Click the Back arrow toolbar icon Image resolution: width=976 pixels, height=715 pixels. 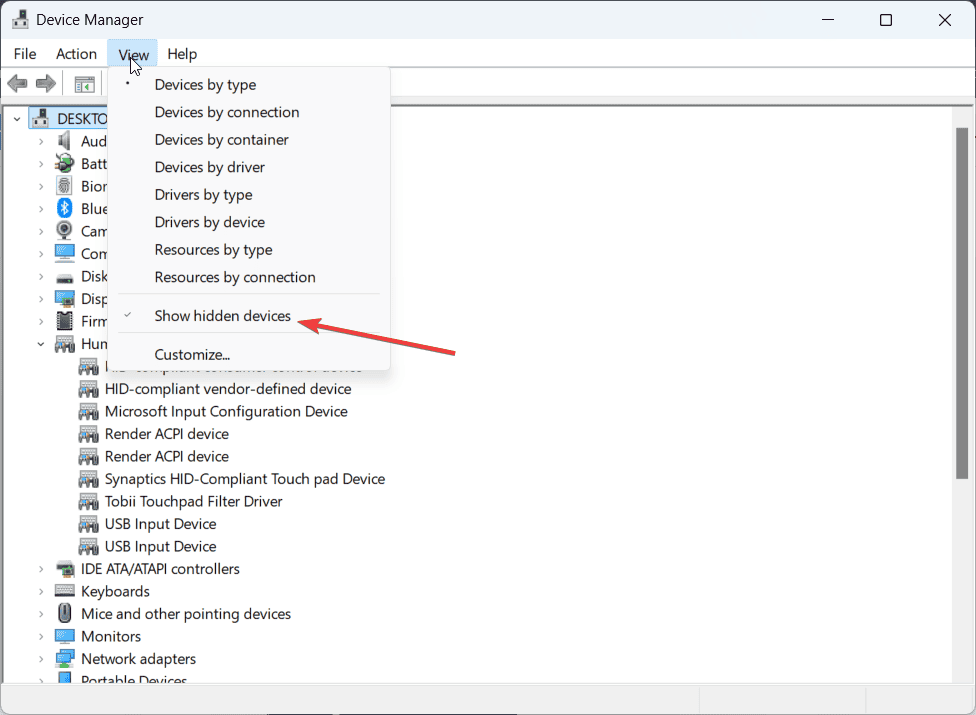click(17, 84)
